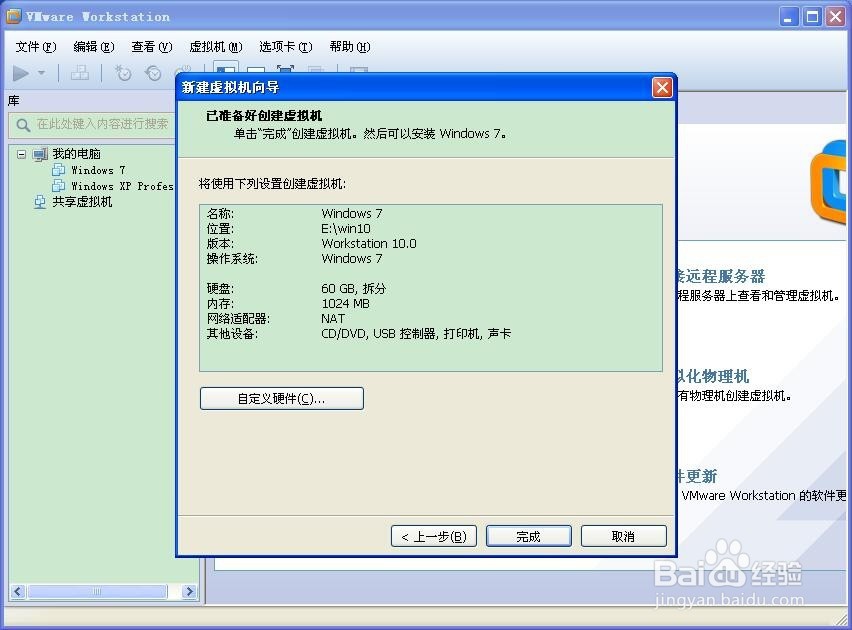Open the power options dropdown arrow

41,72
